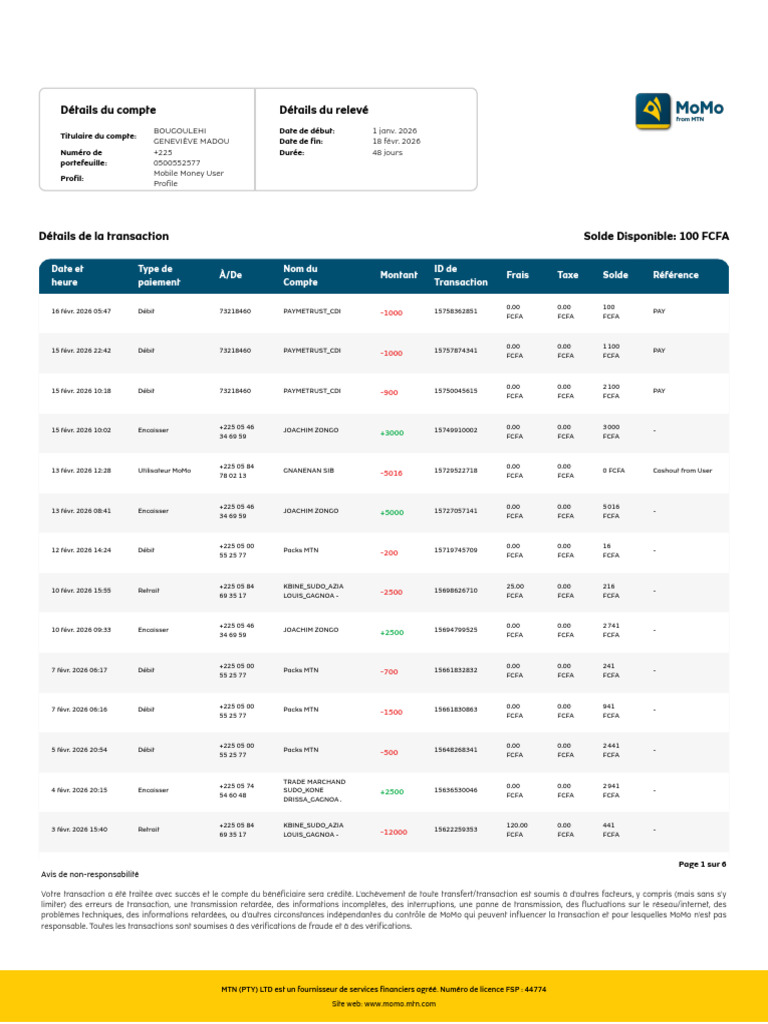Click the Type de paiement column header

click(x=159, y=276)
